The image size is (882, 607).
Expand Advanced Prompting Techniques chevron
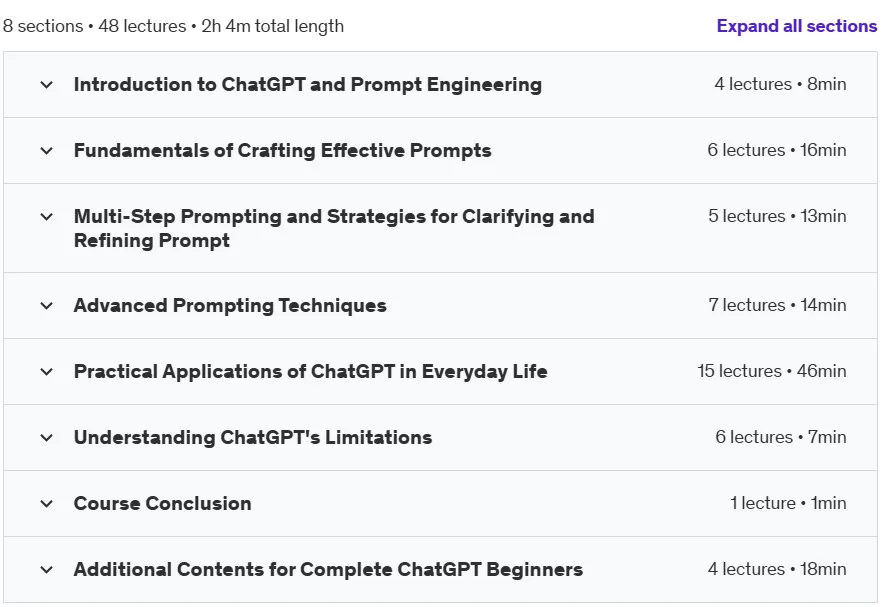47,306
